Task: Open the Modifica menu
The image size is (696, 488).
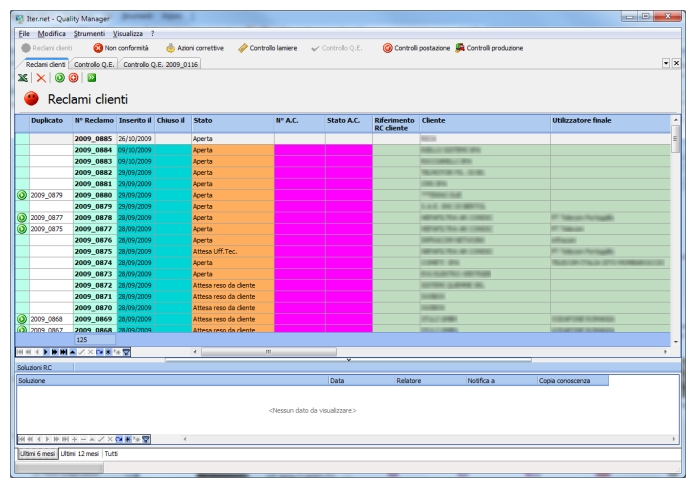Action: point(51,34)
